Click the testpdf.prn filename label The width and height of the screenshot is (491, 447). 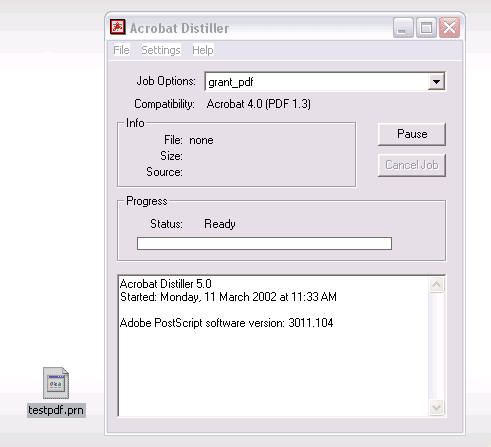(x=56, y=410)
